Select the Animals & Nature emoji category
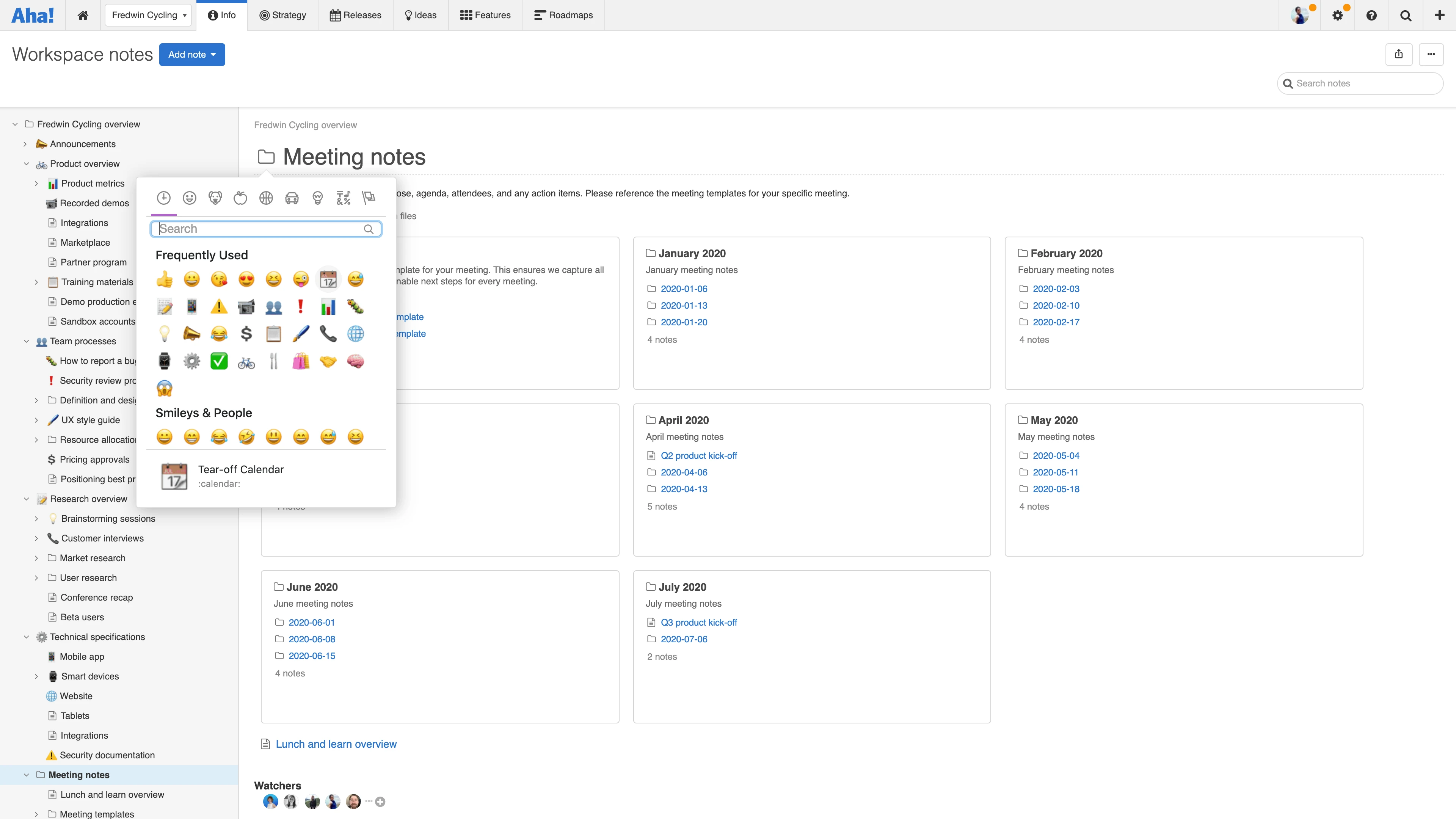The width and height of the screenshot is (1456, 819). click(x=215, y=198)
